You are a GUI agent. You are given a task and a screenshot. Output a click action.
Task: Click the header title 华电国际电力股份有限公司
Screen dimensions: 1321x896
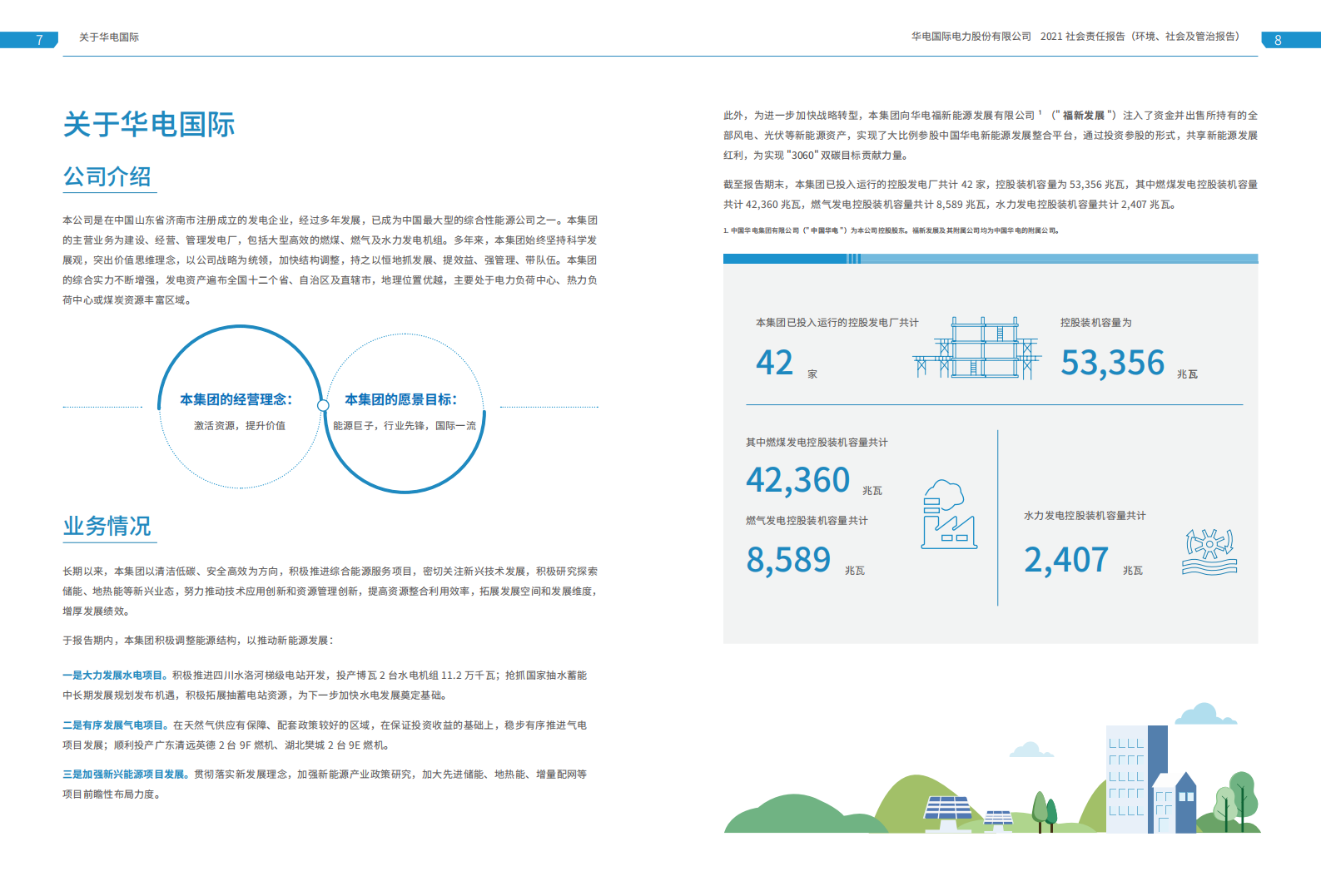(971, 37)
